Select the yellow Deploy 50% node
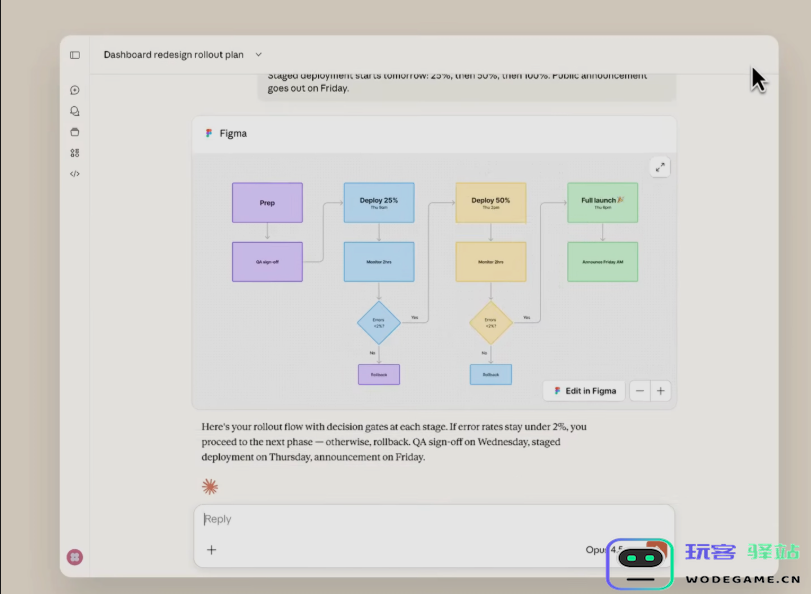The height and width of the screenshot is (594, 811). (x=490, y=202)
